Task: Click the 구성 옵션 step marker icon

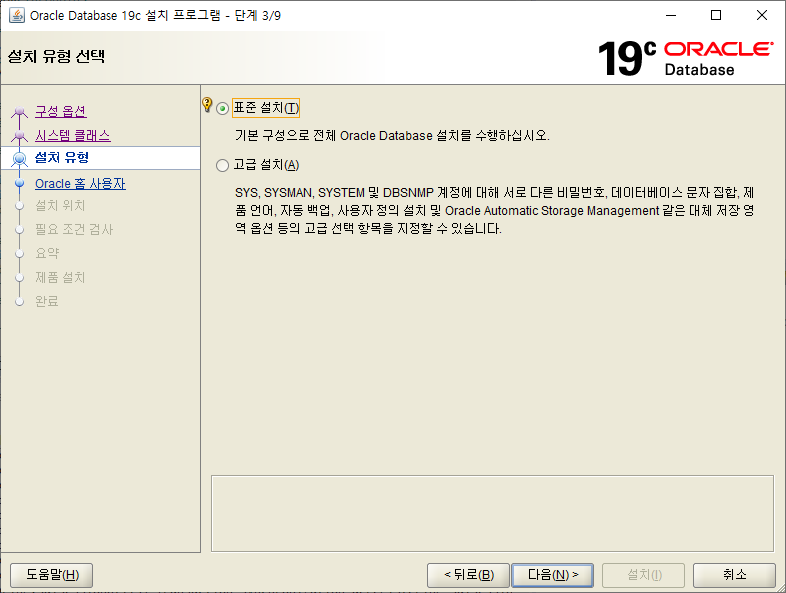Action: [x=20, y=111]
